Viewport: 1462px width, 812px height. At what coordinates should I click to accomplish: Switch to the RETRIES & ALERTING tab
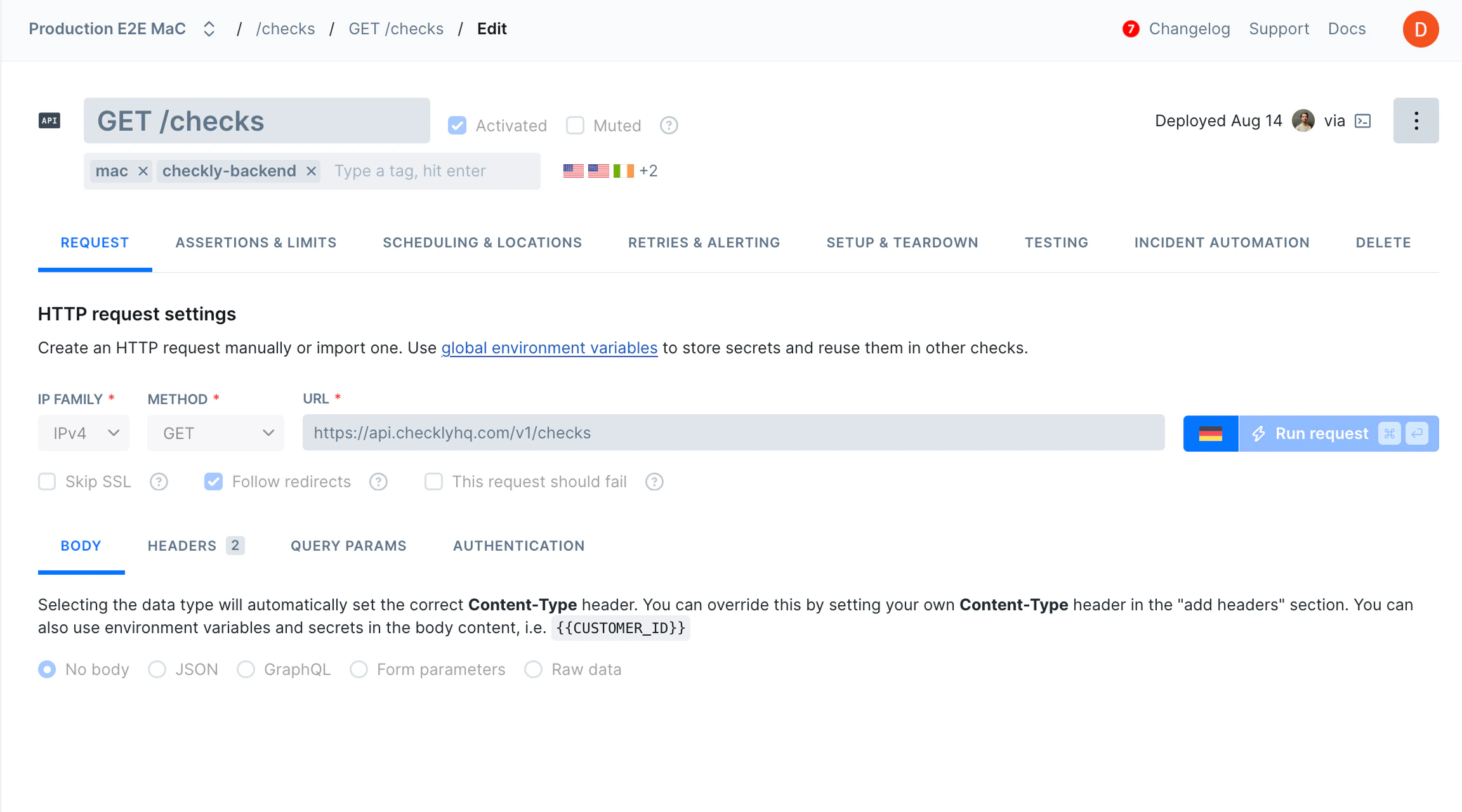[704, 242]
